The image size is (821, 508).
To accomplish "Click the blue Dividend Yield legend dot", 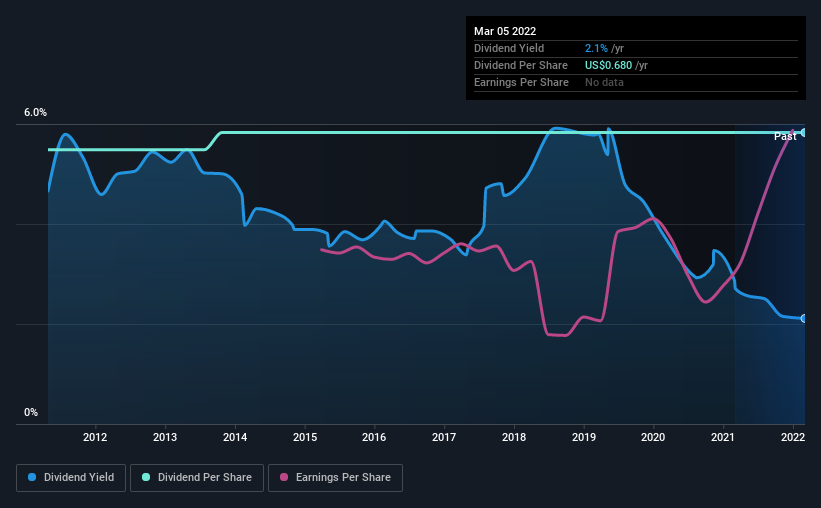I will (32, 477).
